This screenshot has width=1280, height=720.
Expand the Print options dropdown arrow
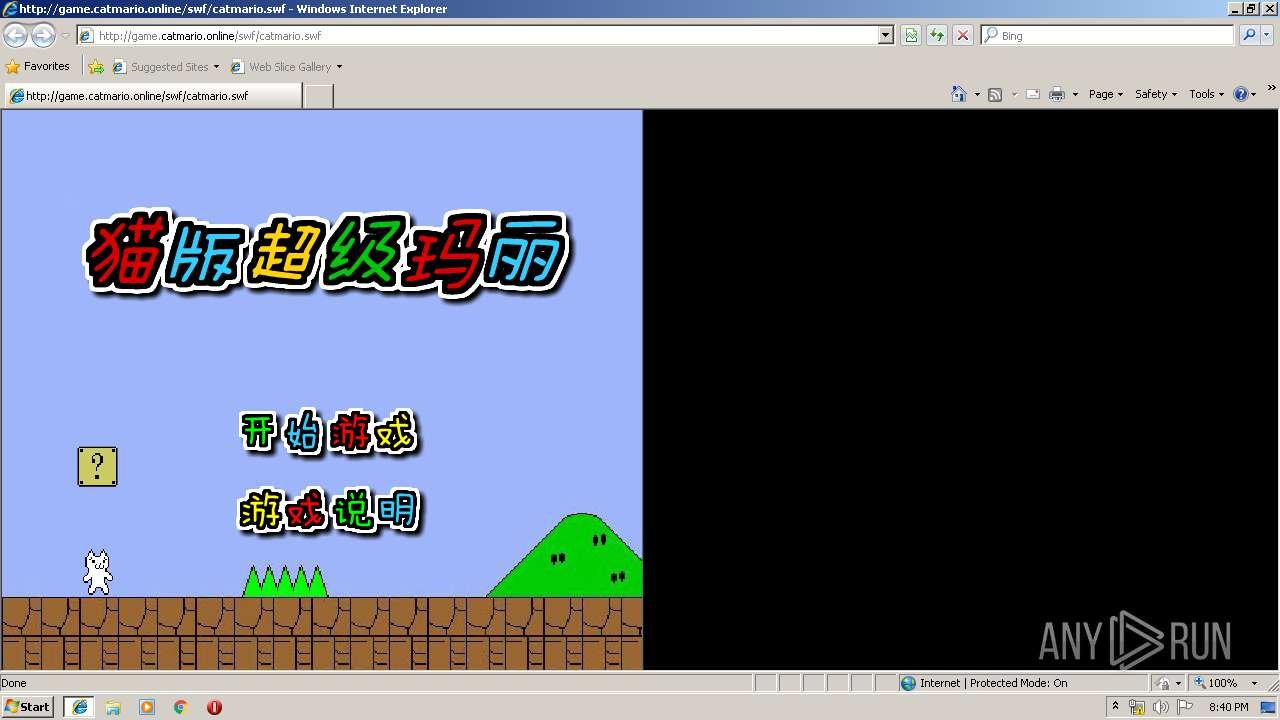[x=1075, y=94]
